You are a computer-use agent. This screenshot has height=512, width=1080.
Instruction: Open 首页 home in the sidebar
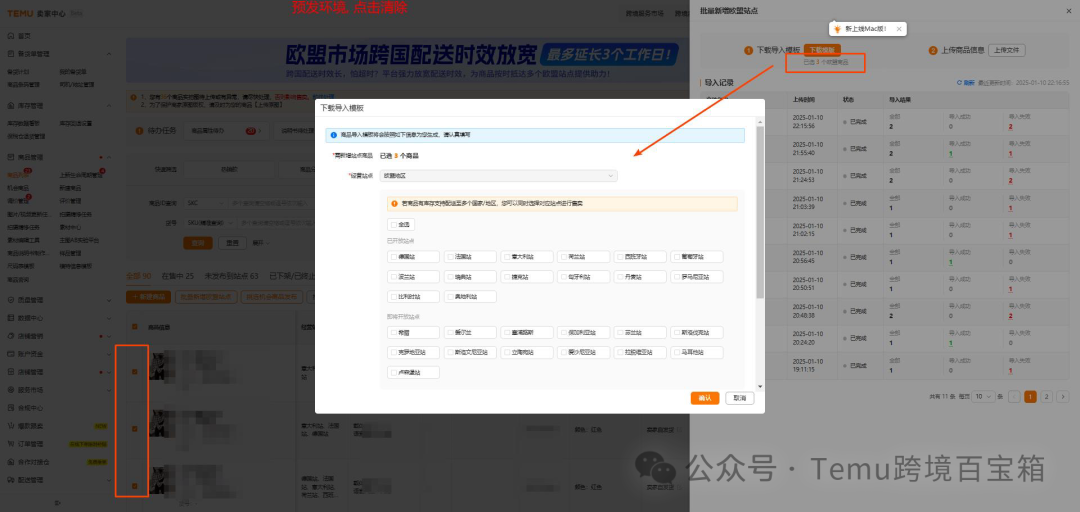point(19,36)
